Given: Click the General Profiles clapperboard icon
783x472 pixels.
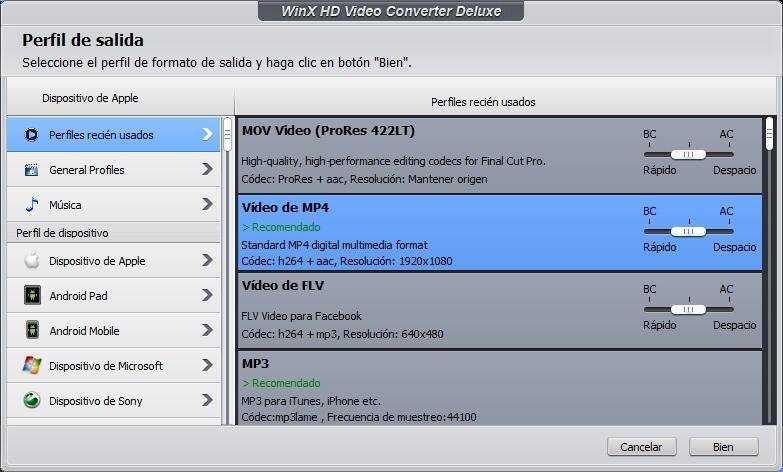Looking at the screenshot, I should point(31,170).
